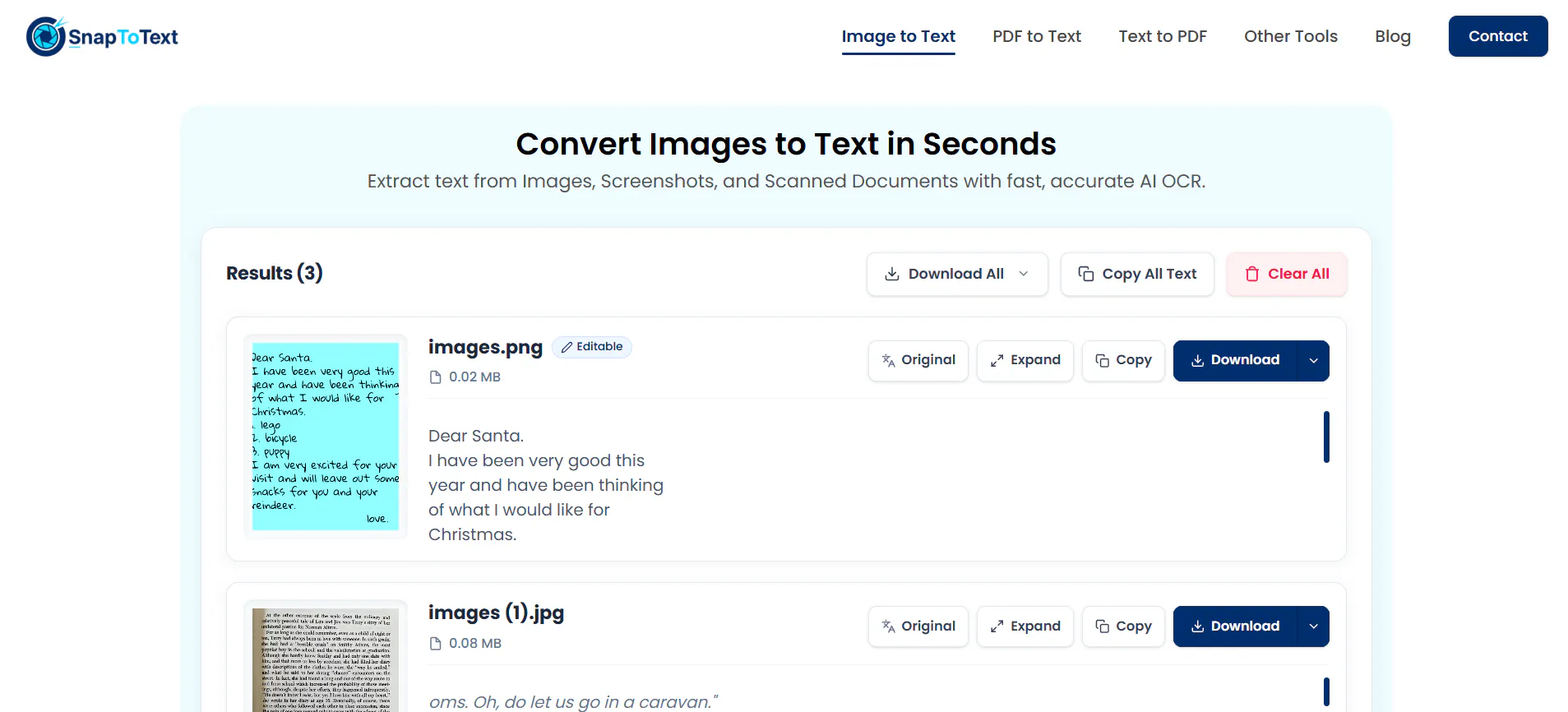
Task: Click the images.png file name
Action: [x=485, y=347]
